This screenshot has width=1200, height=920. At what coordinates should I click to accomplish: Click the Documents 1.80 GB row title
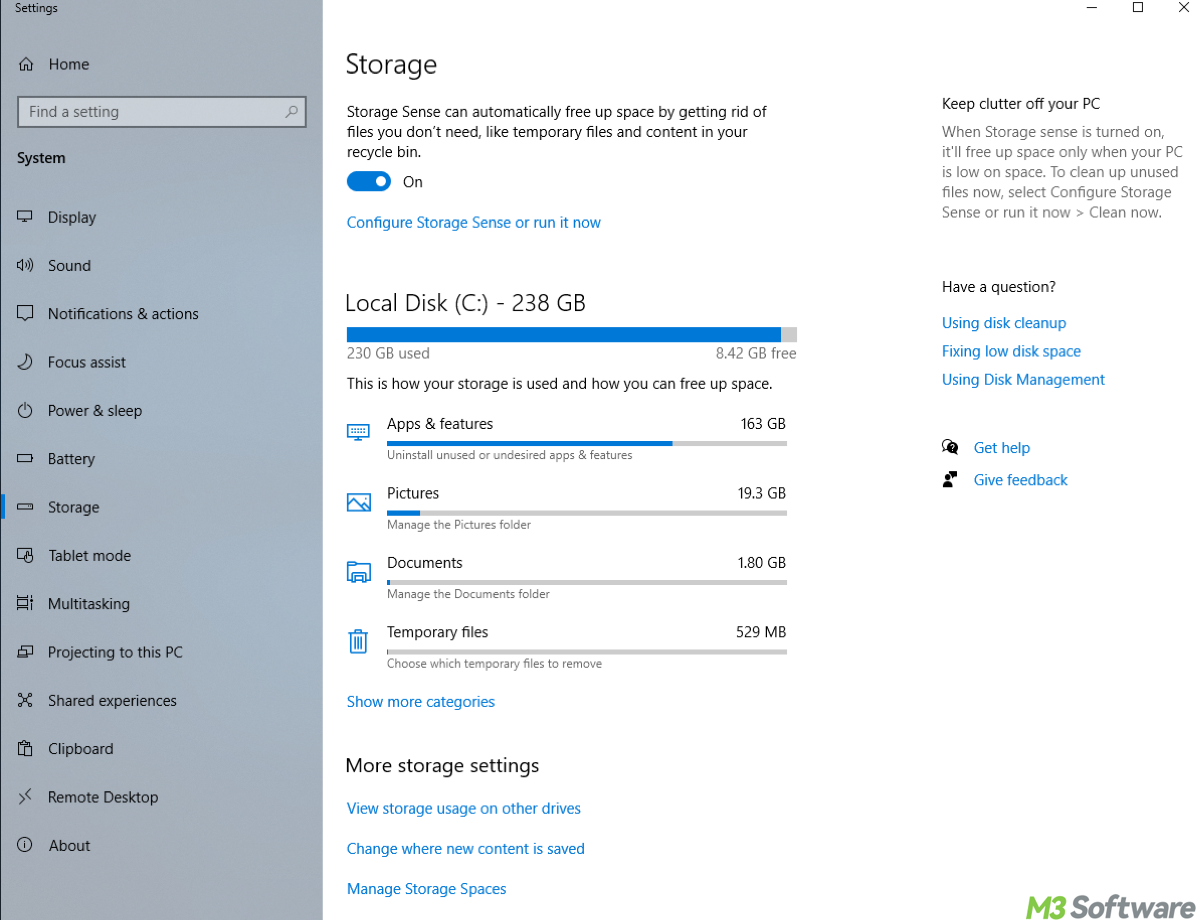click(x=425, y=562)
